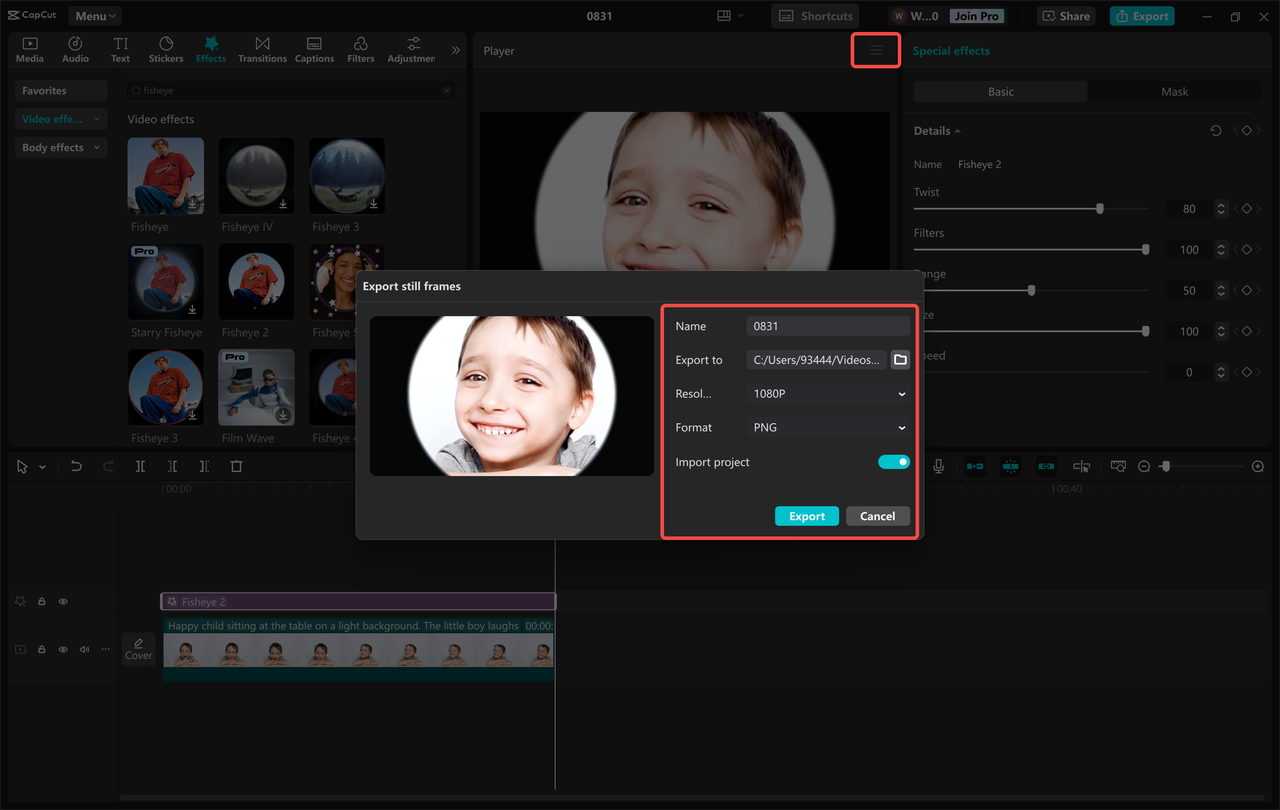
Task: Click Export in the Export still frames dialog
Action: [x=807, y=516]
